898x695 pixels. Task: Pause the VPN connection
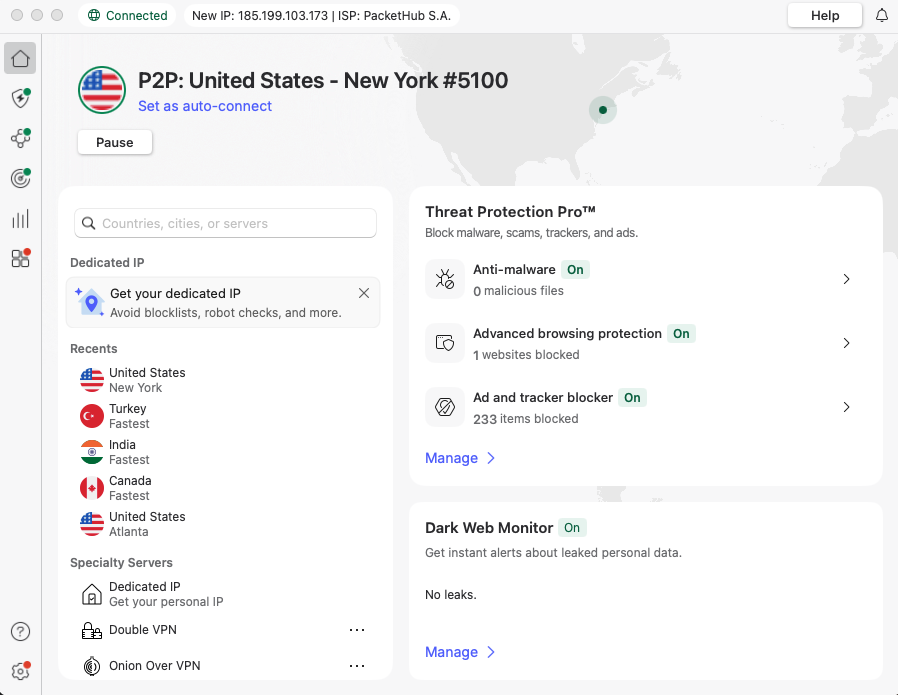click(x=115, y=142)
